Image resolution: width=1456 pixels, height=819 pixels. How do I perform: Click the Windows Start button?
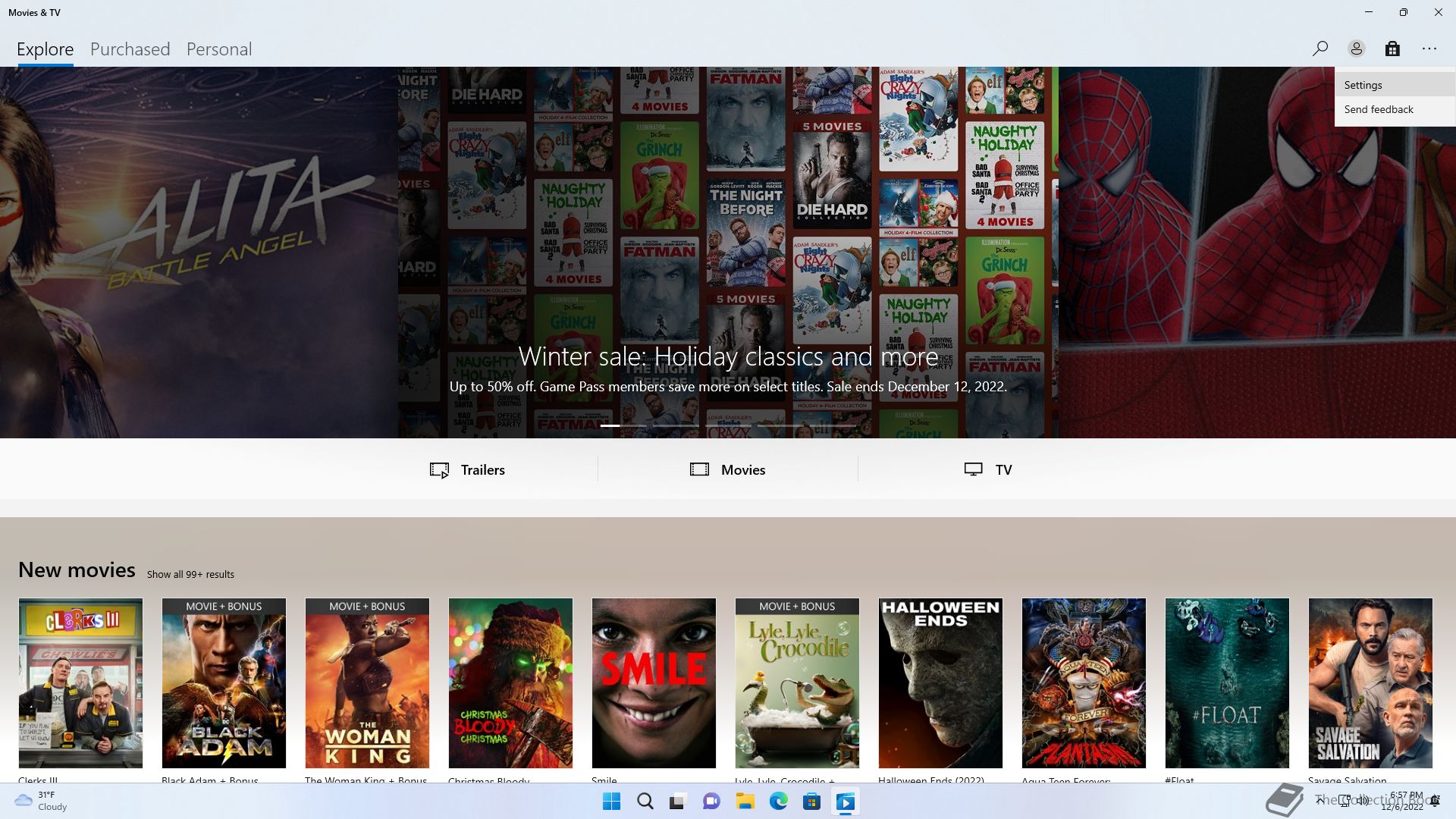[611, 802]
